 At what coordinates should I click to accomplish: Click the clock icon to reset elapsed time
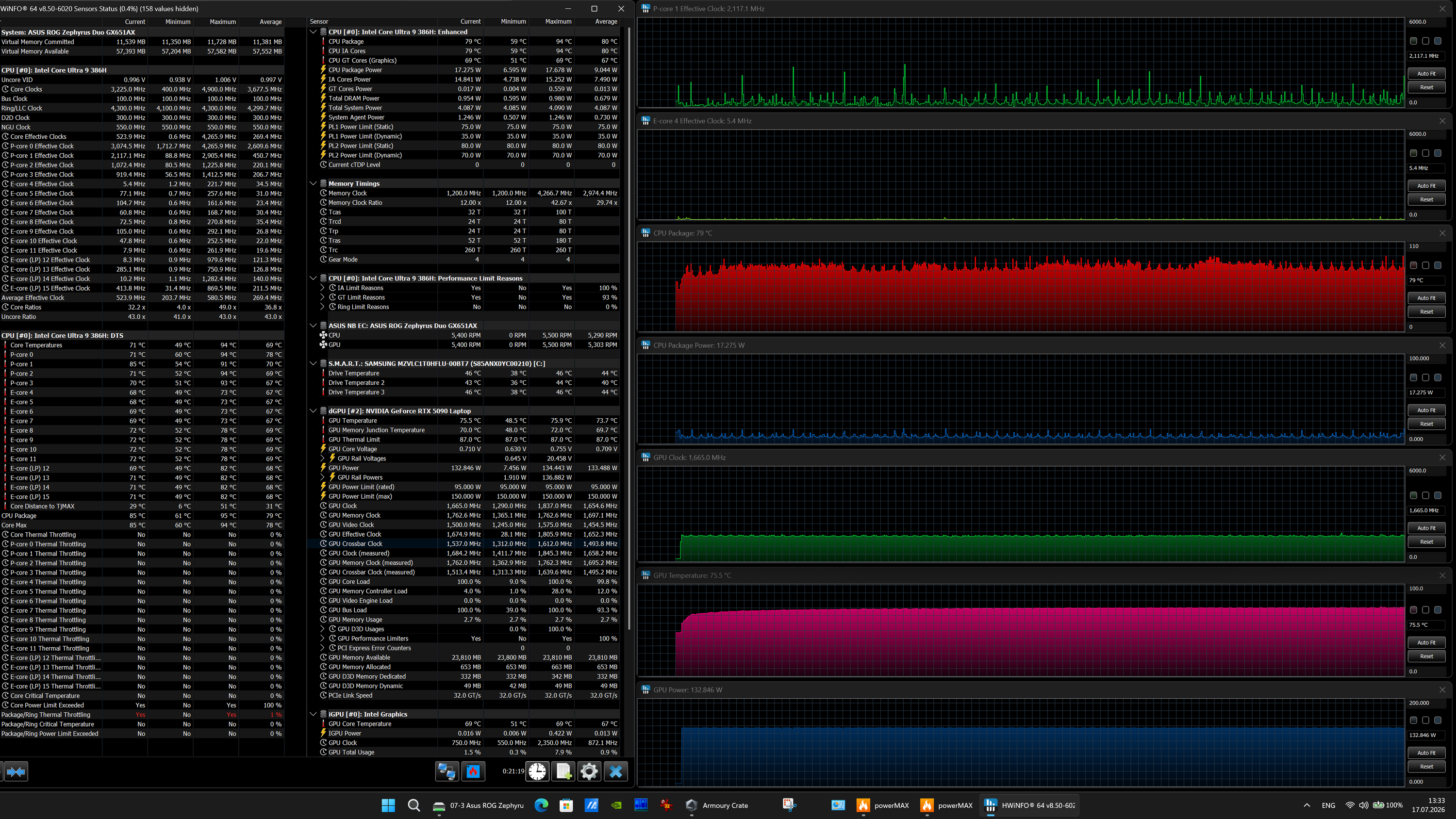[x=538, y=771]
